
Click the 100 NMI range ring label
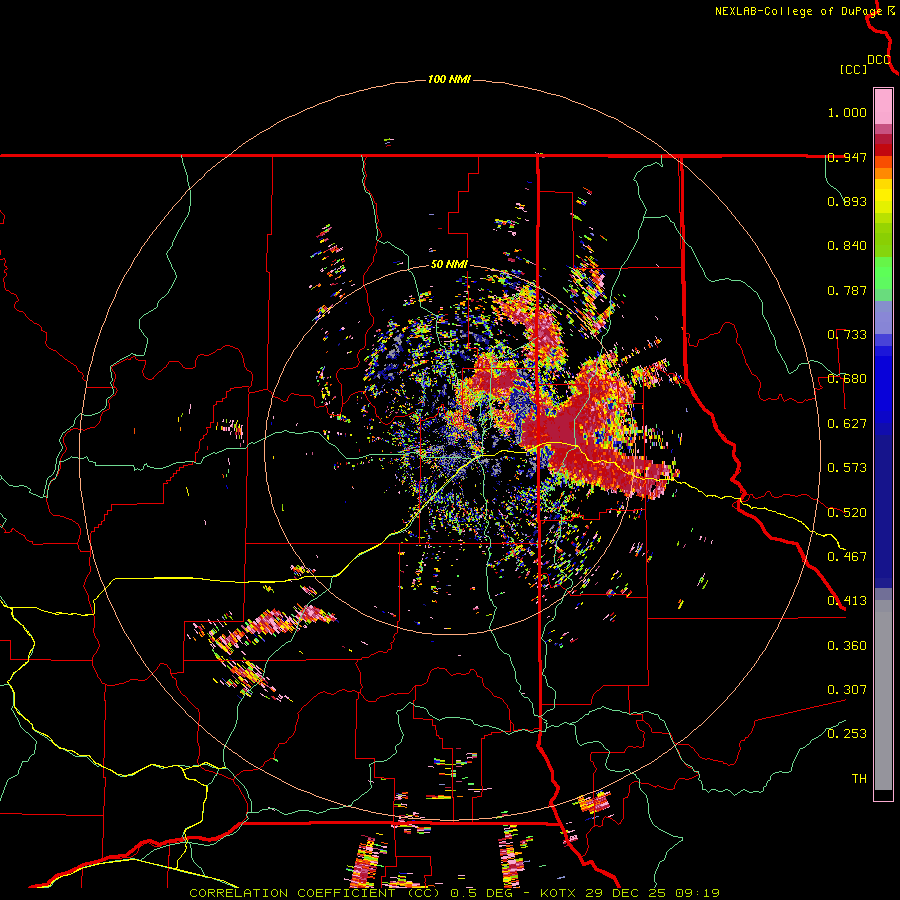point(449,79)
